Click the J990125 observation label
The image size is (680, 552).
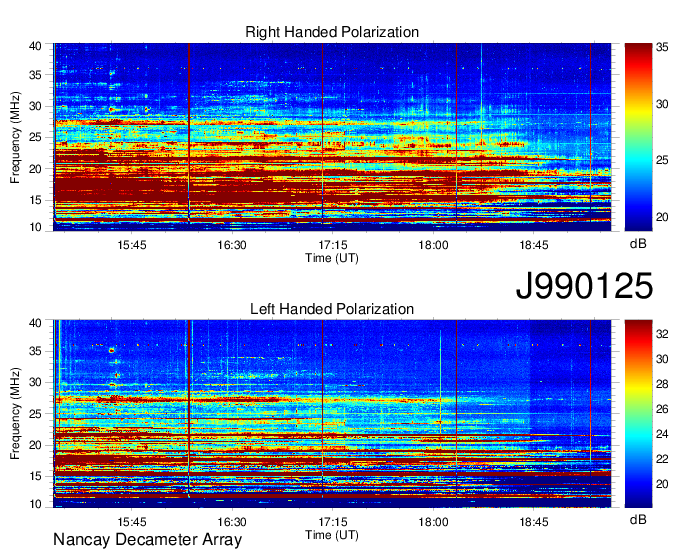(x=584, y=285)
